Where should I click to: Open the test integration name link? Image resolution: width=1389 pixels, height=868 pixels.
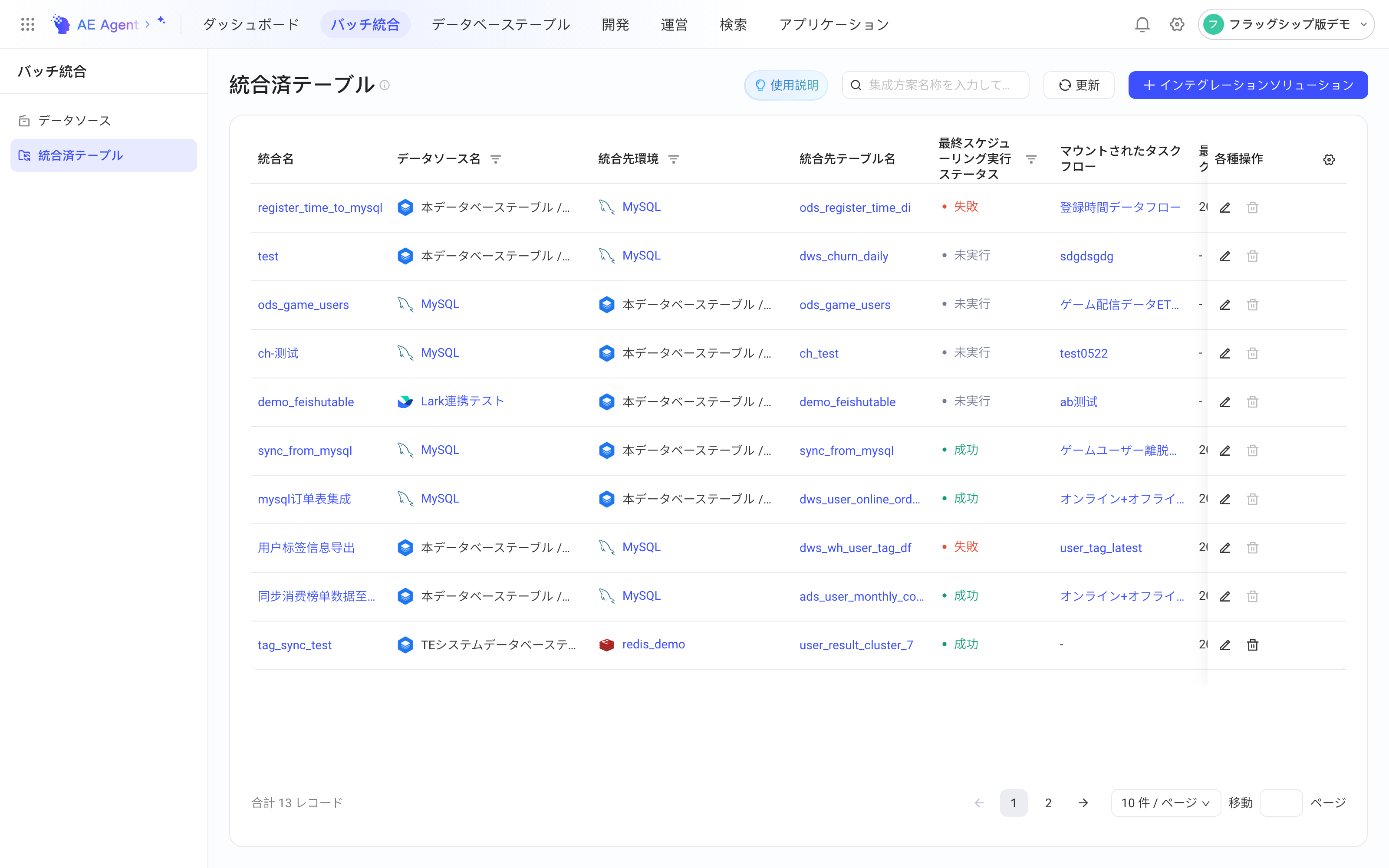(268, 256)
